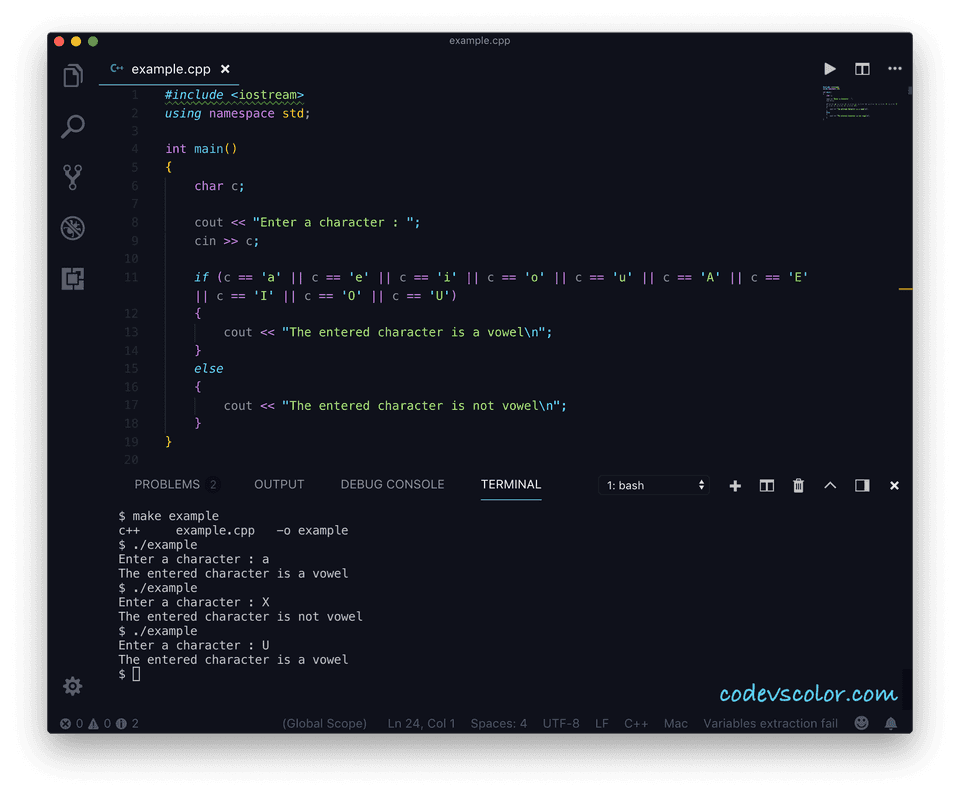Open Manage gear icon in activity bar

click(73, 686)
